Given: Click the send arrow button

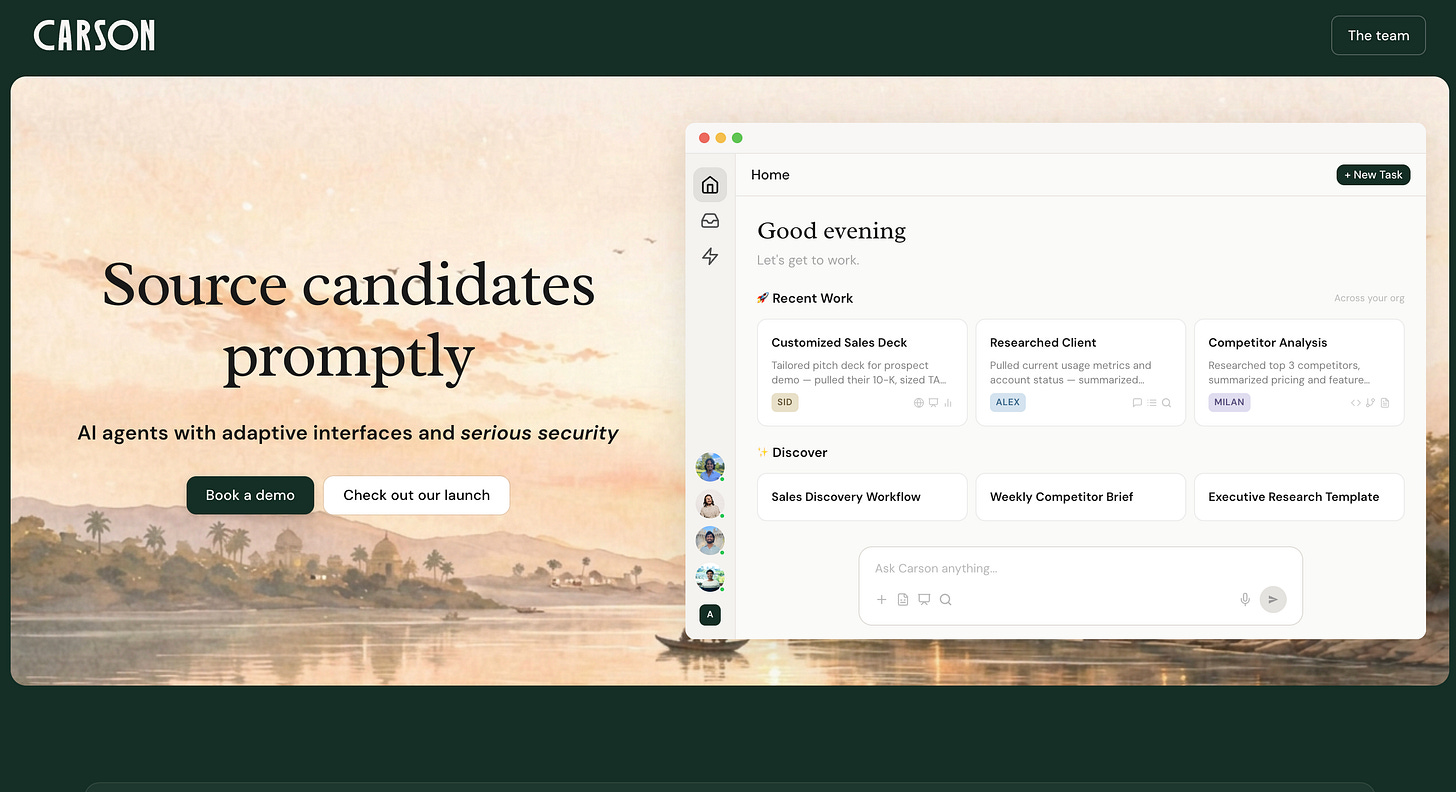Looking at the screenshot, I should click(x=1273, y=599).
